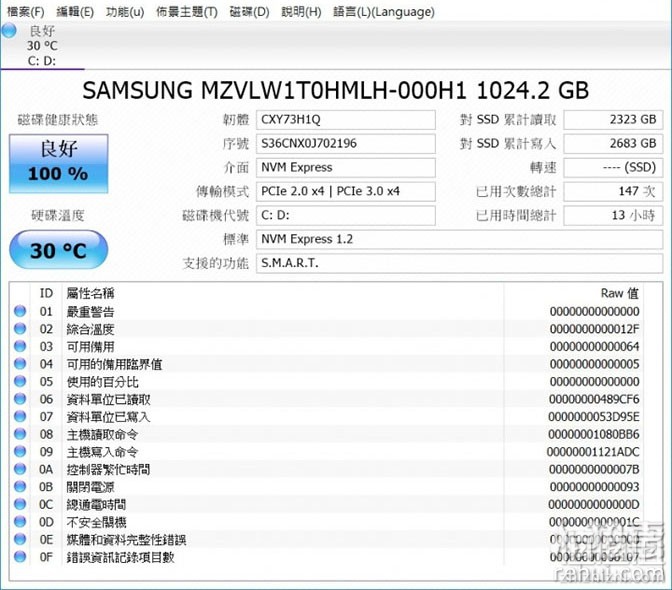Click the standard field NVM Express 1.2
The width and height of the screenshot is (672, 590).
(459, 239)
